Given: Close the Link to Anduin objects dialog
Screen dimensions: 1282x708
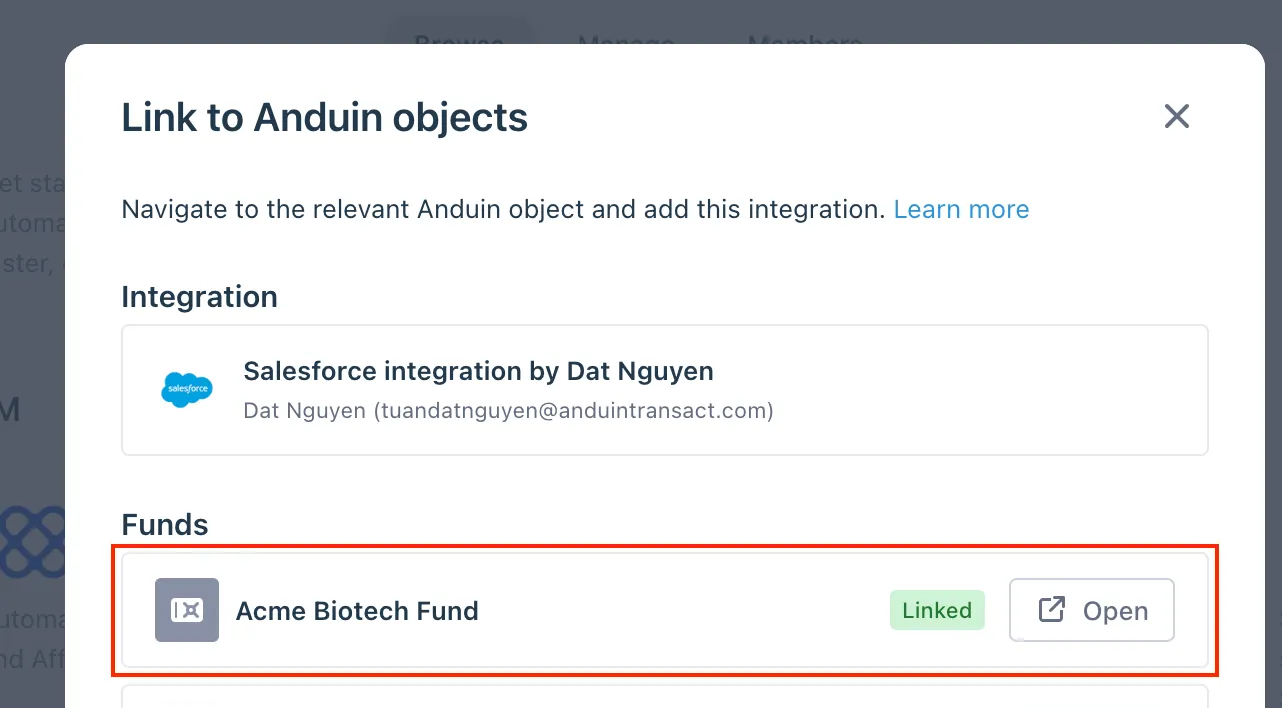Looking at the screenshot, I should [1177, 116].
